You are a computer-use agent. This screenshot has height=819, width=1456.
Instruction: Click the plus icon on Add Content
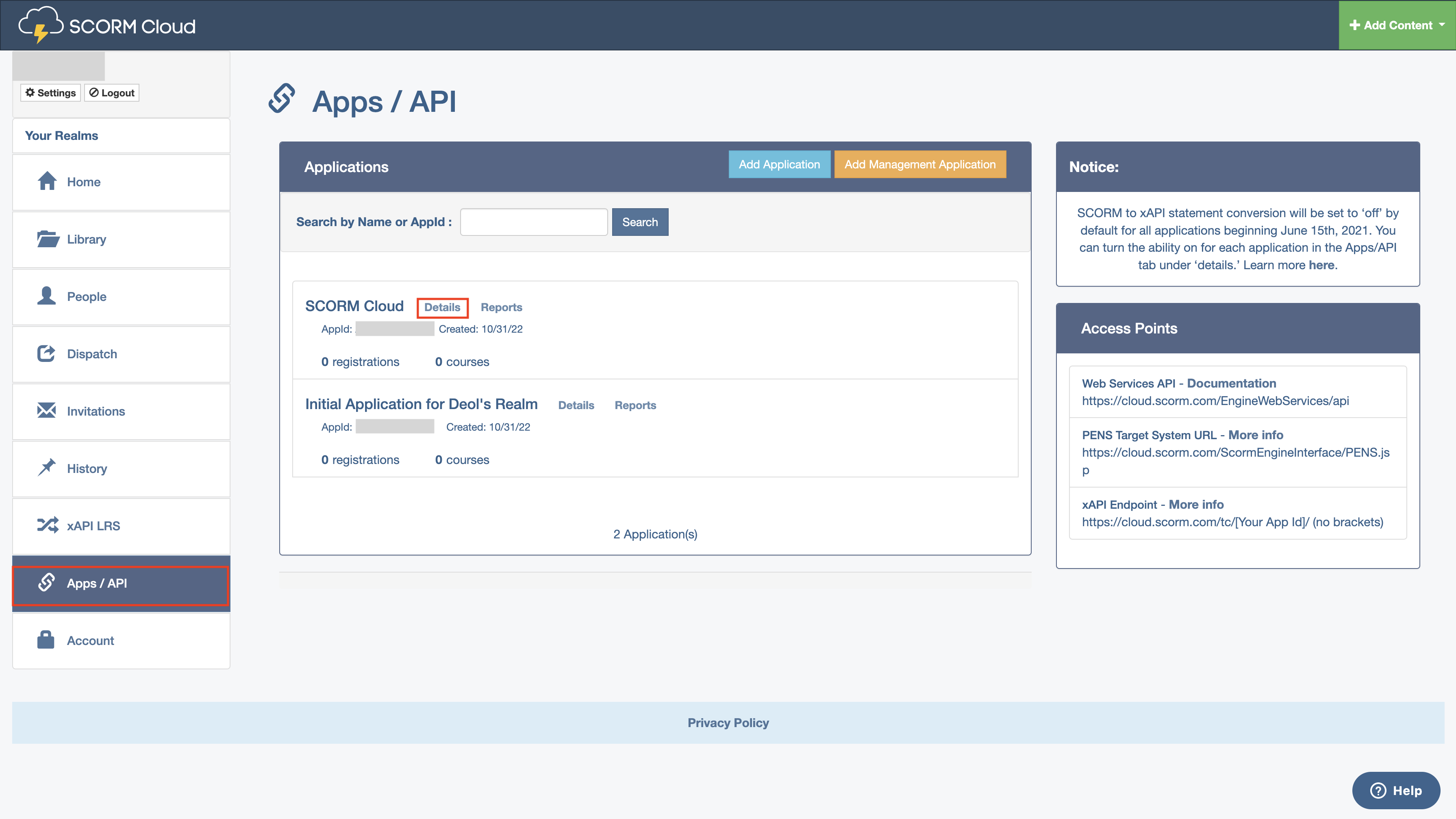click(x=1355, y=25)
